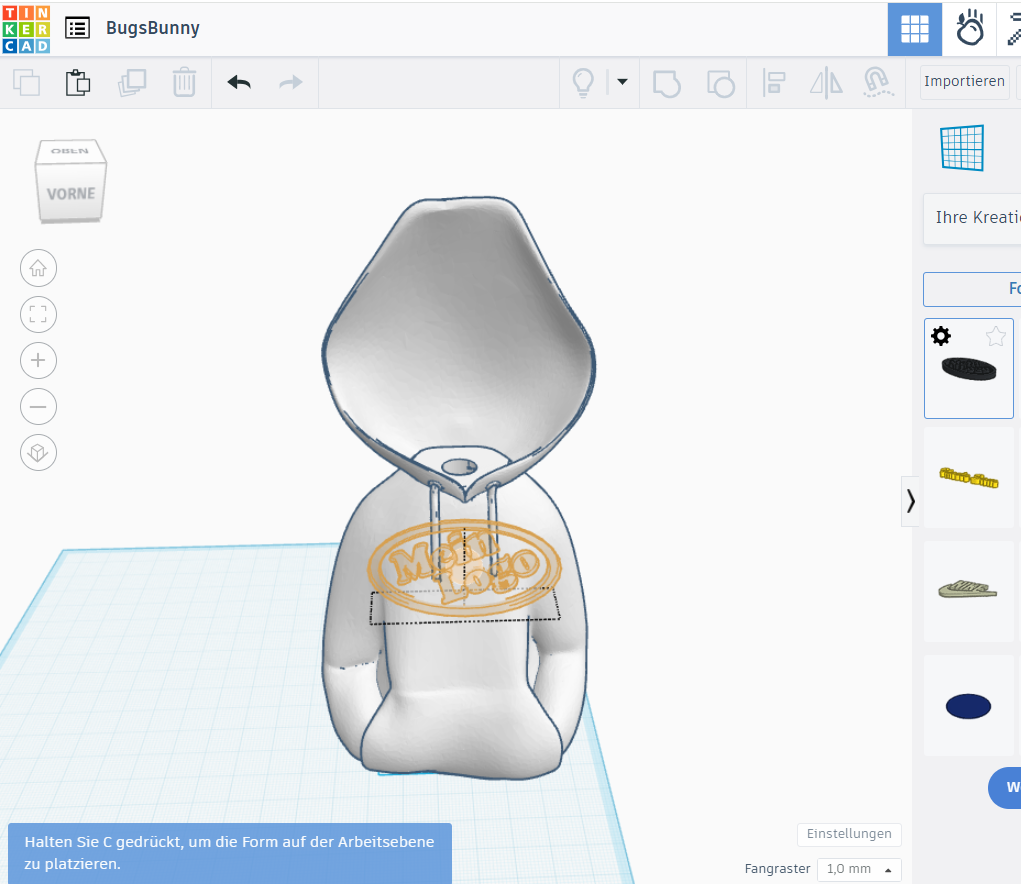1021x884 pixels.
Task: Toggle perspective/orthographic view cube icon
Action: [38, 452]
